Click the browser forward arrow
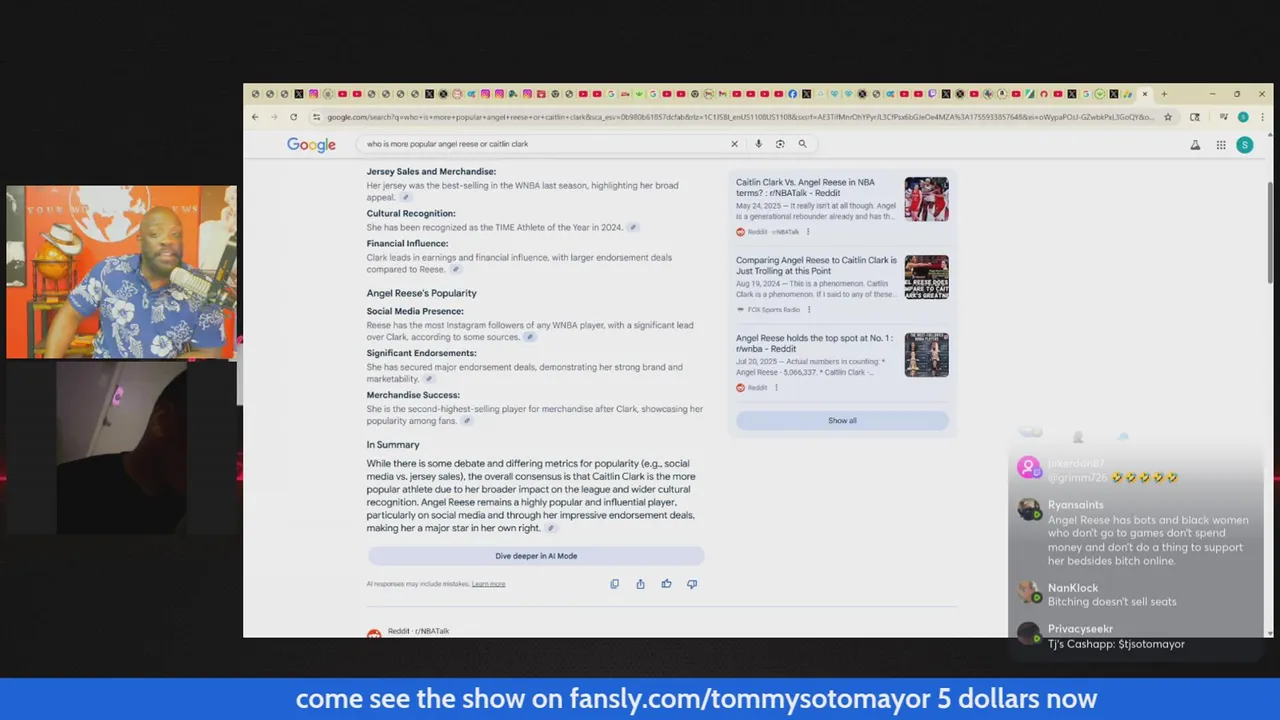This screenshot has width=1280, height=720. coord(273,117)
